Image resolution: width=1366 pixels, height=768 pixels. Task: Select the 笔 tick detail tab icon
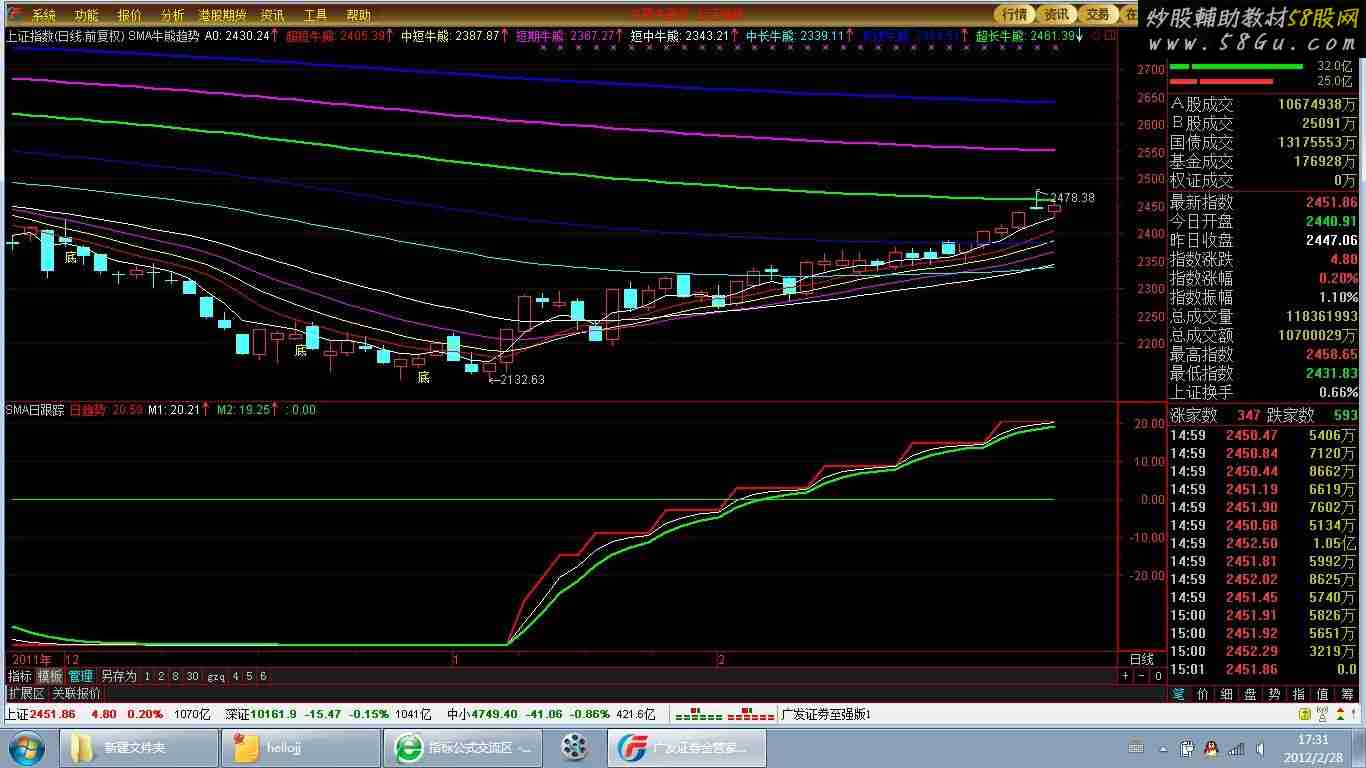click(x=1179, y=693)
